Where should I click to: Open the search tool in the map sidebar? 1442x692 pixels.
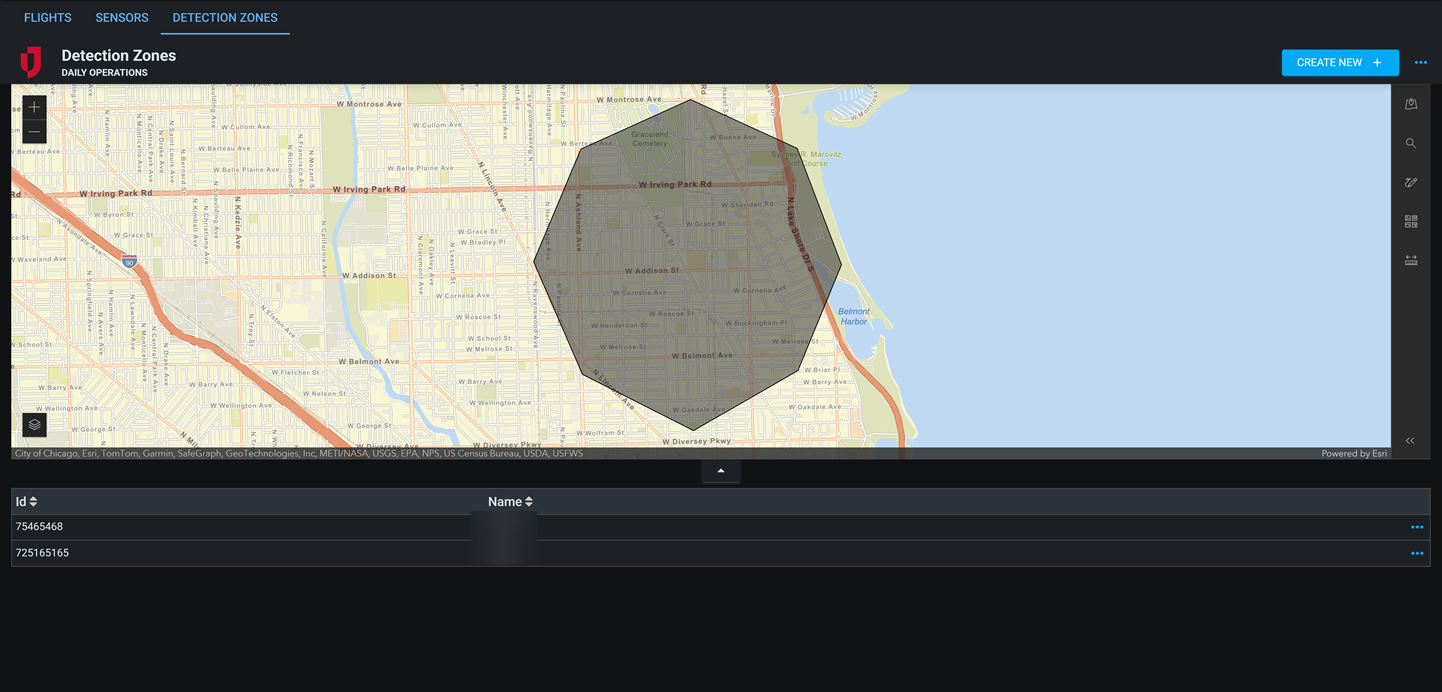tap(1410, 142)
